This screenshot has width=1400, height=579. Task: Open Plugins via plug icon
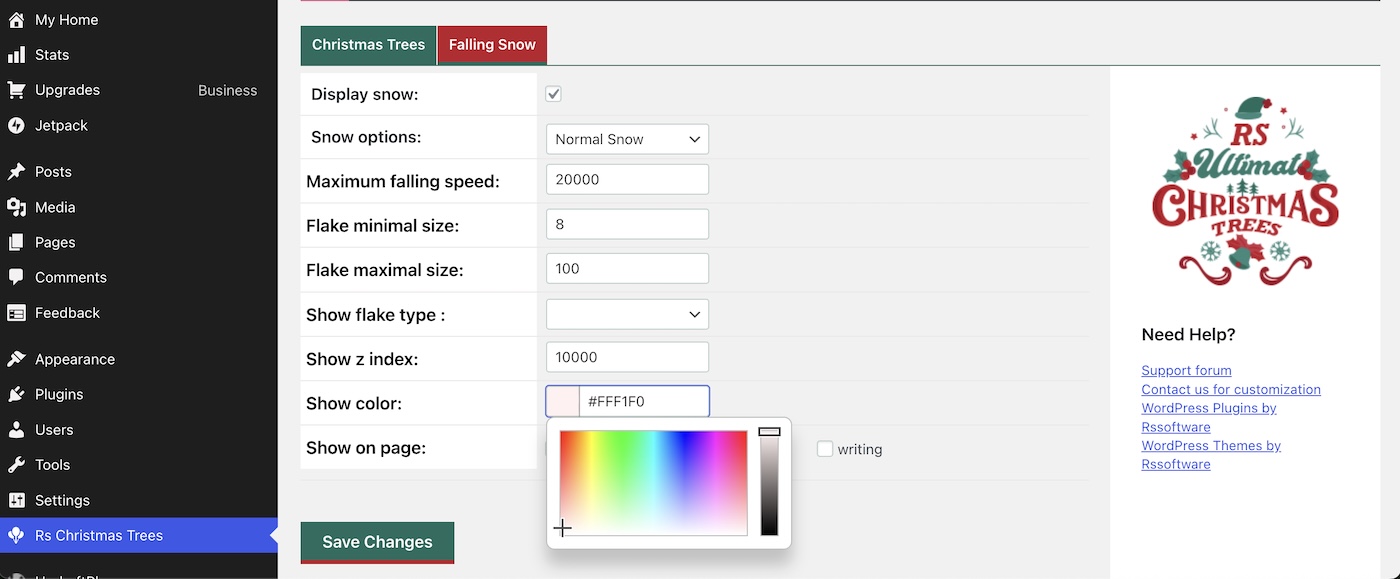click(x=16, y=394)
